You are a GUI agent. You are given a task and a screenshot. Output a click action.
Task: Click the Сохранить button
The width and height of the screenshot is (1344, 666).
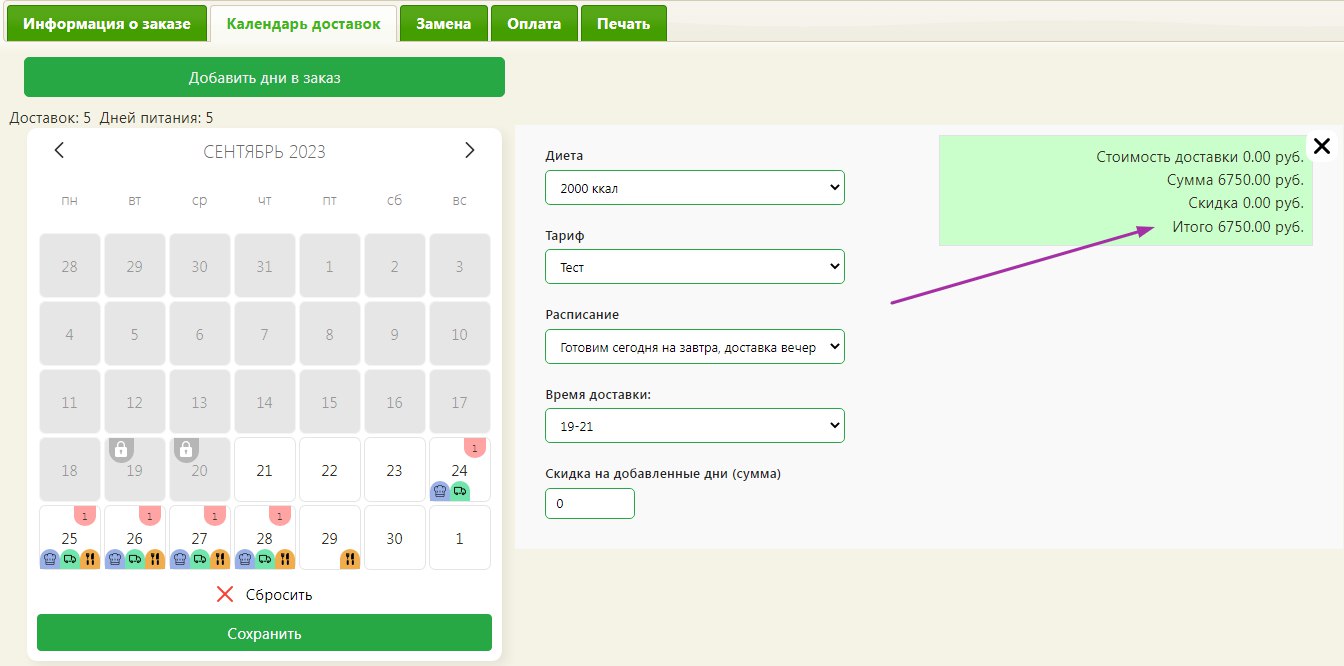click(x=264, y=633)
